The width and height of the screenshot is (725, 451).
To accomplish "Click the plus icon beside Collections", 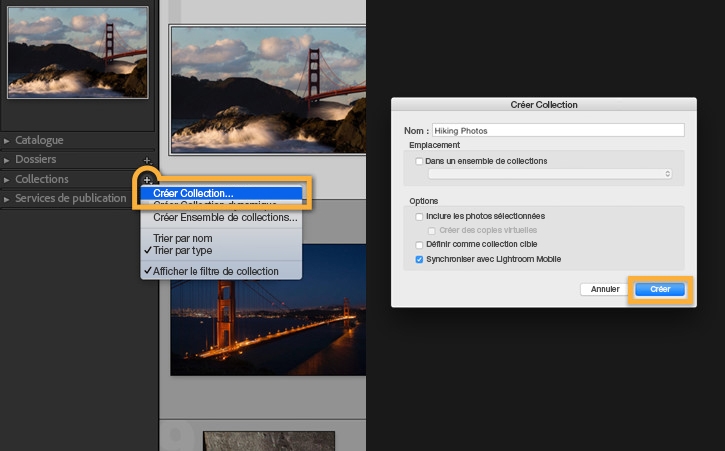I will point(147,179).
